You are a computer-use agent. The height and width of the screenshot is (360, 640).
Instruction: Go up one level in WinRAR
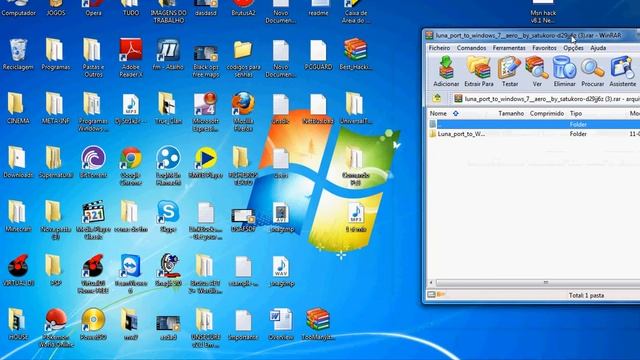(437, 98)
